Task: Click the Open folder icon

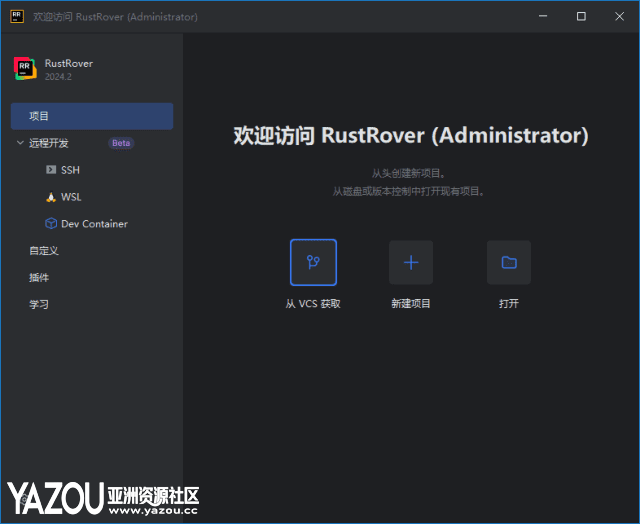Action: (x=509, y=262)
